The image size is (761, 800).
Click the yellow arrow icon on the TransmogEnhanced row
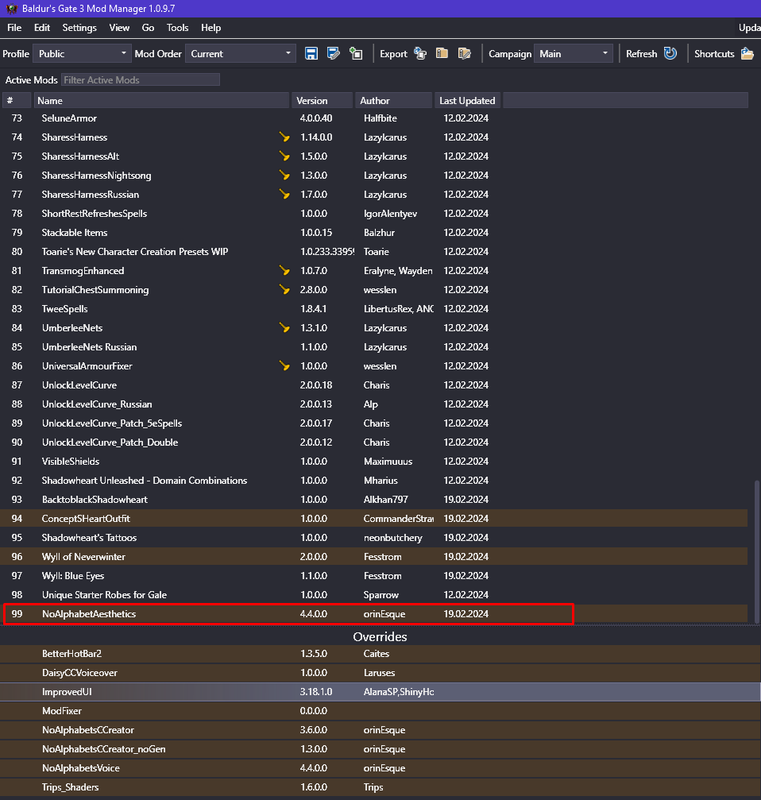click(x=285, y=270)
